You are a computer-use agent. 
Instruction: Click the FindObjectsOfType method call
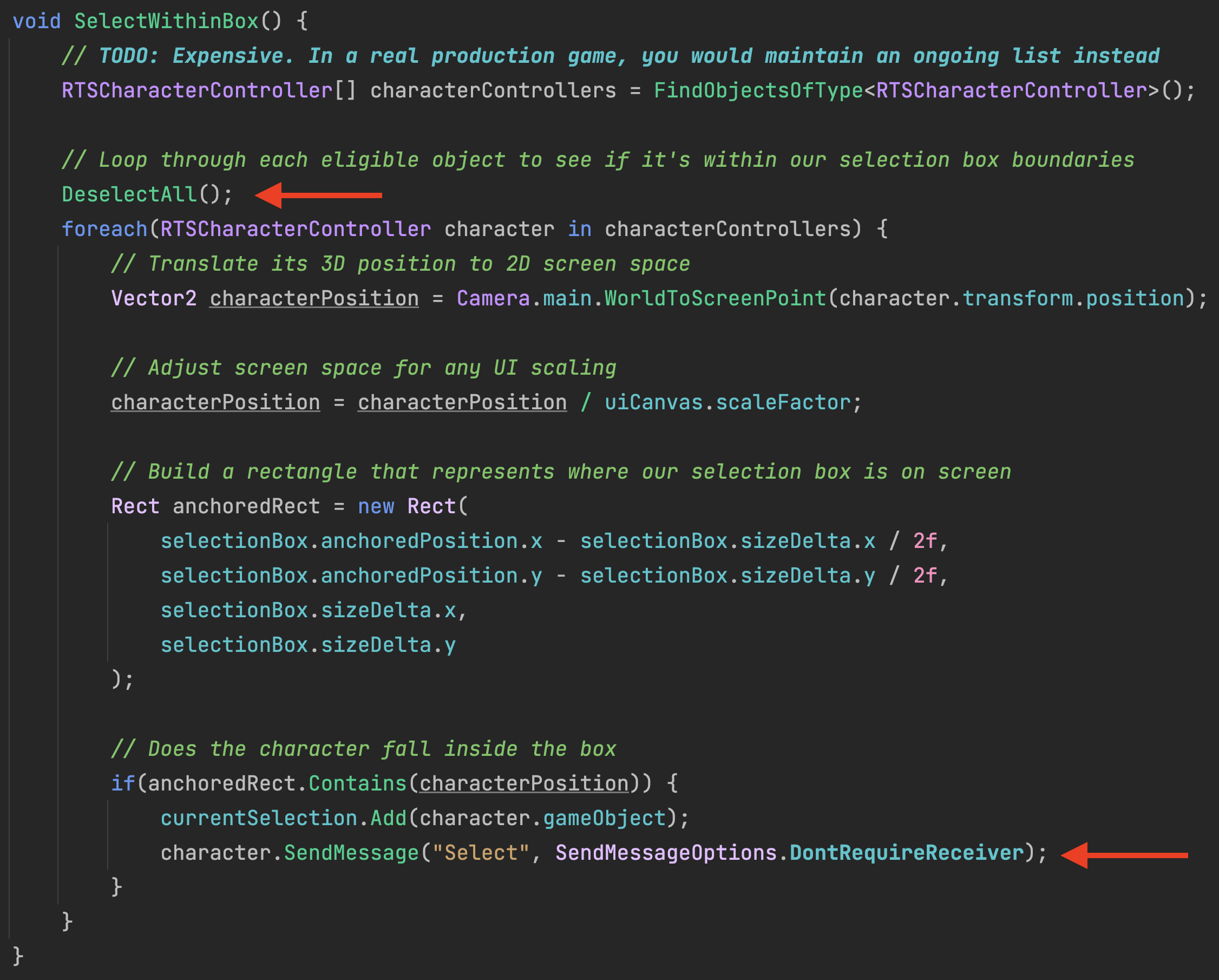click(x=758, y=90)
